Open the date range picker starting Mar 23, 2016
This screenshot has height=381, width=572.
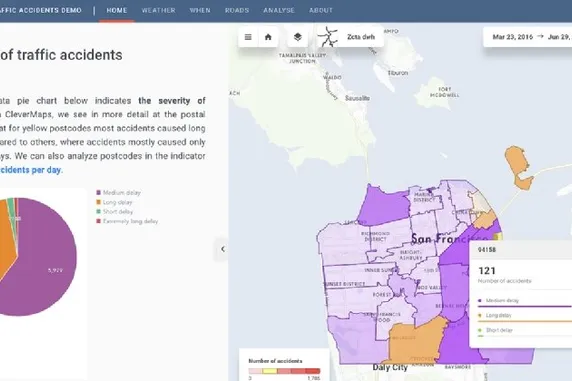[527, 37]
